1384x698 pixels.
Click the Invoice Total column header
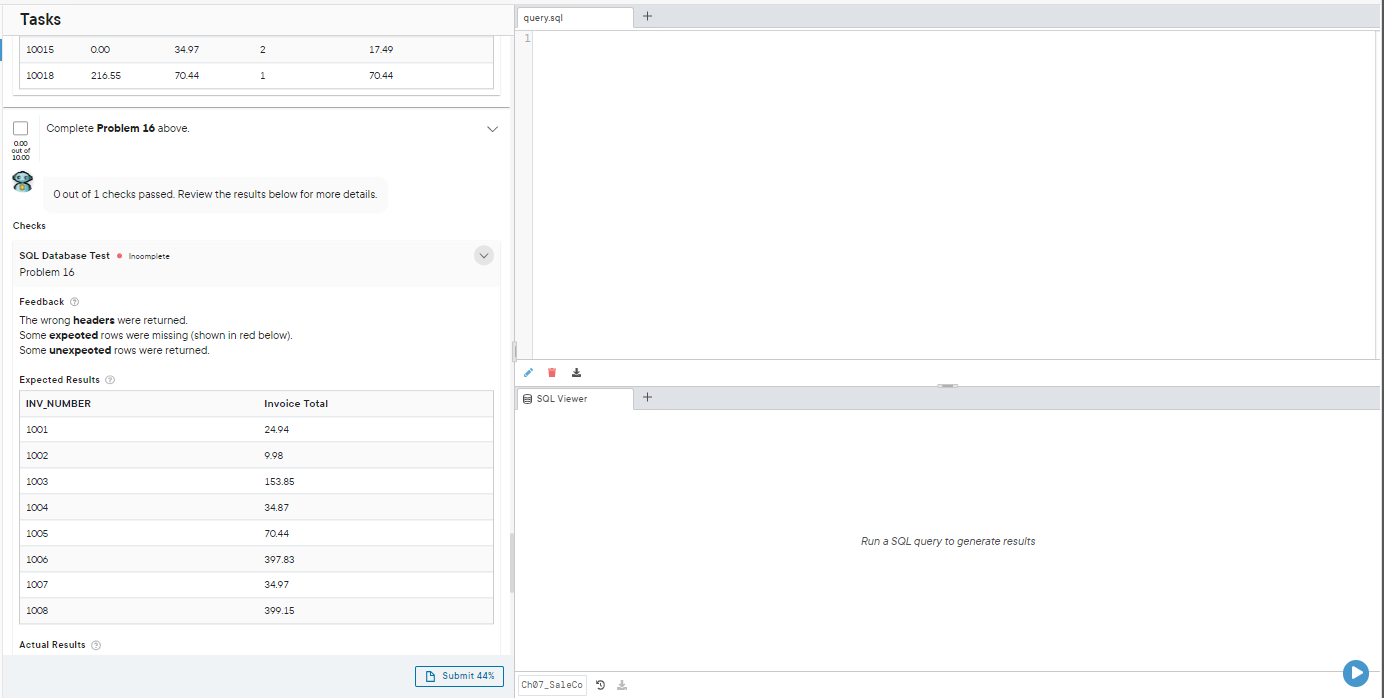click(x=296, y=404)
